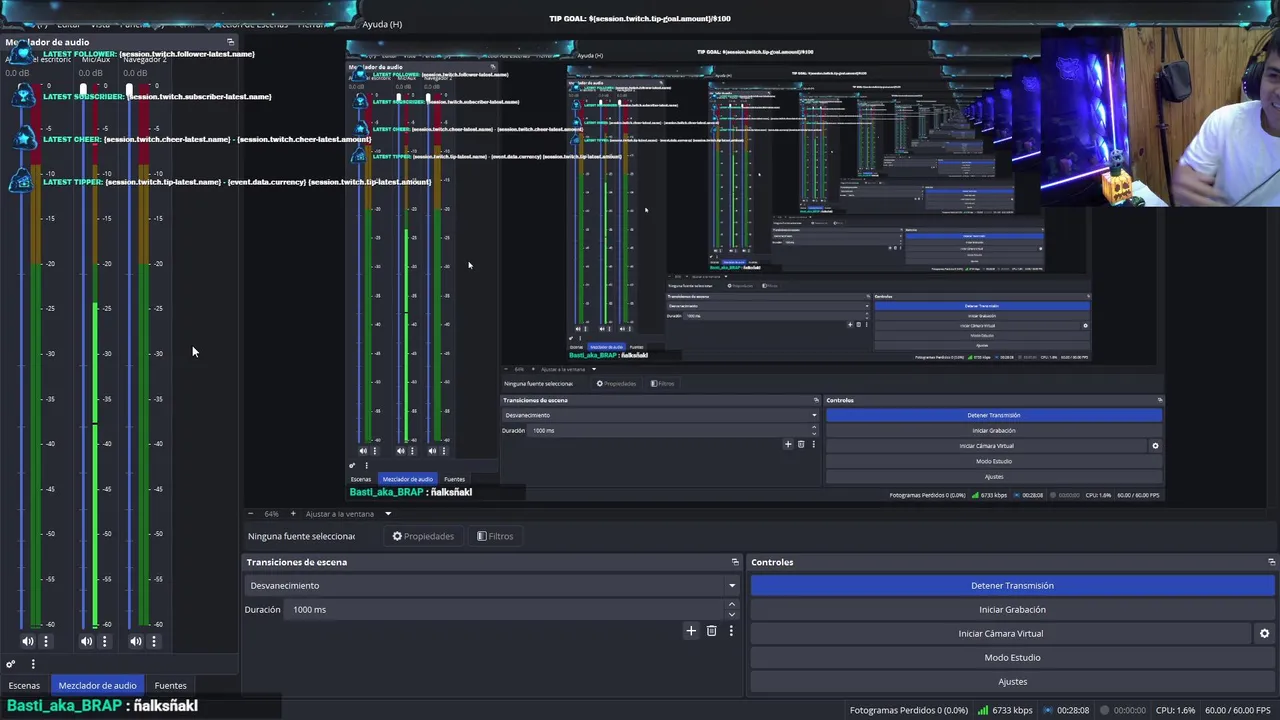Click the 6733 kbps bitrate reading
Image resolution: width=1280 pixels, height=720 pixels.
tap(1013, 710)
